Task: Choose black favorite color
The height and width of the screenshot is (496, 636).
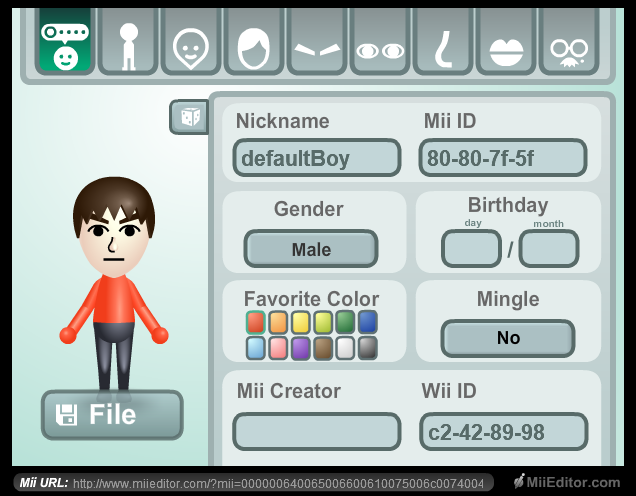Action: [x=367, y=348]
